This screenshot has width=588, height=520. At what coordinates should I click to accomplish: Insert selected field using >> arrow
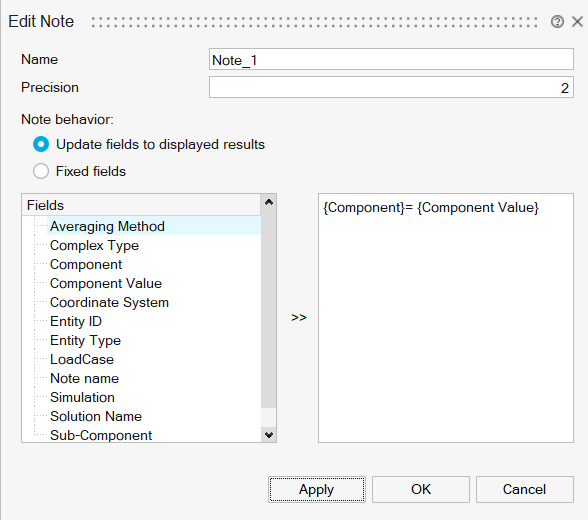[299, 318]
